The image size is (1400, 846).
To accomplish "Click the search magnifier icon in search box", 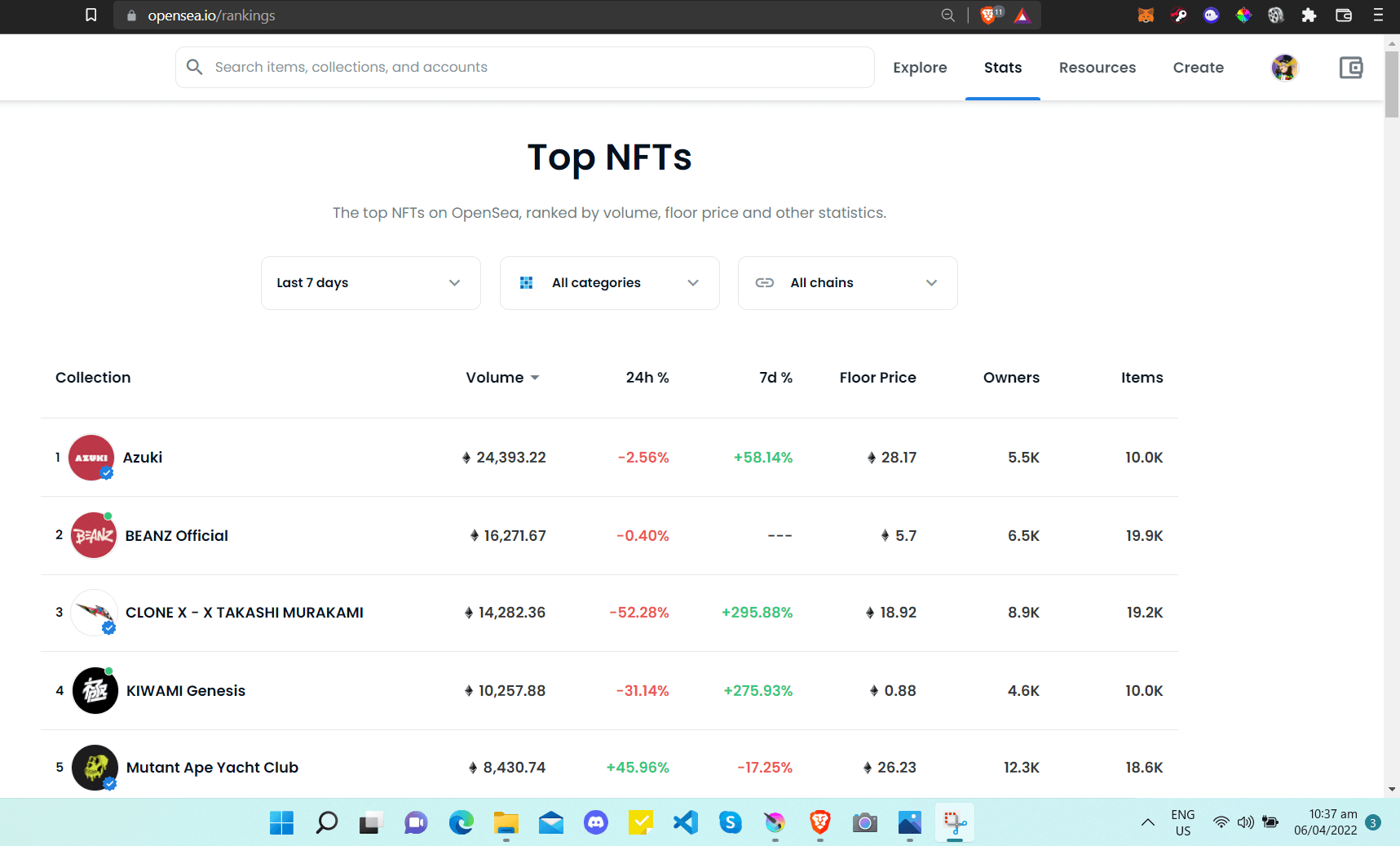I will click(194, 67).
